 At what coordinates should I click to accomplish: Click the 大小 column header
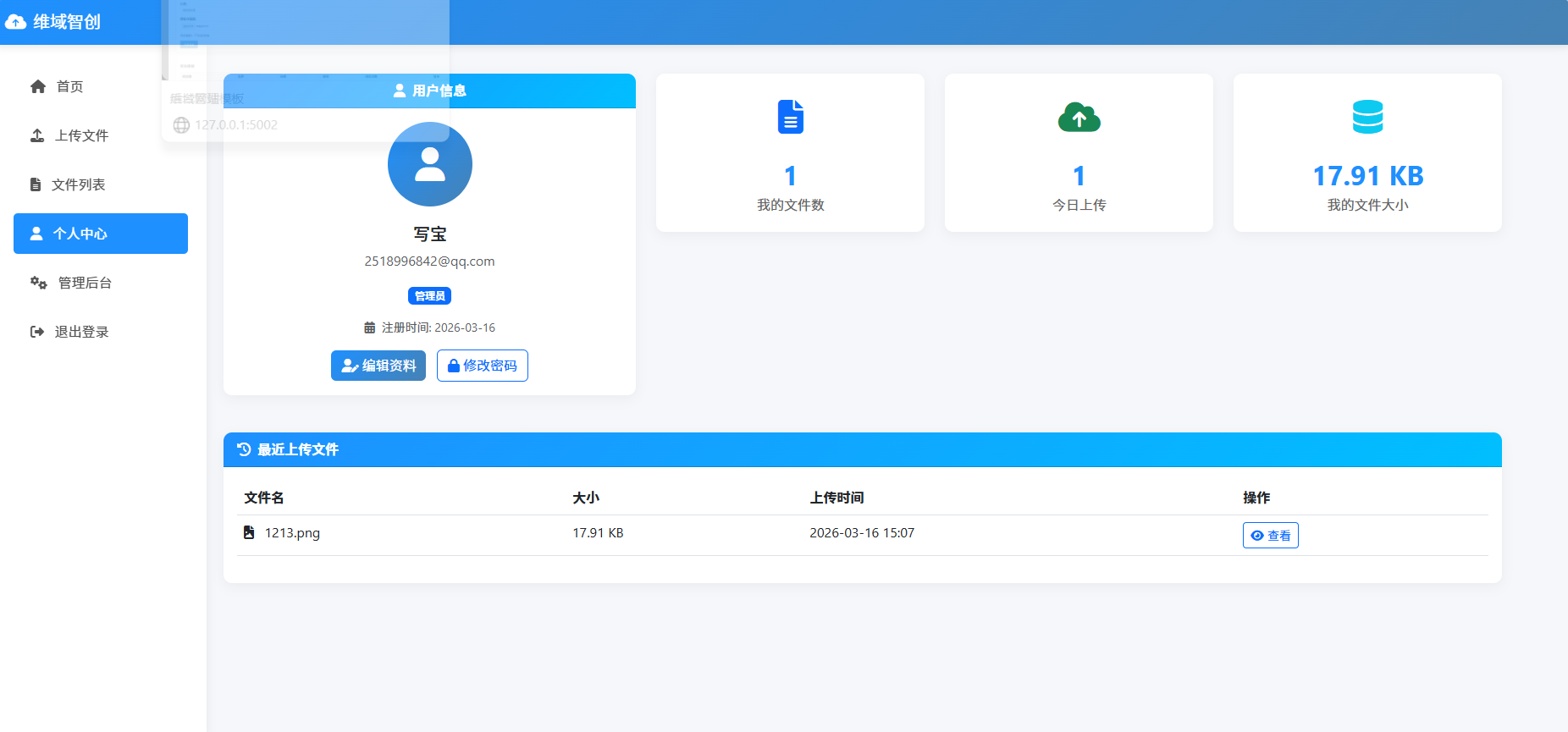[586, 498]
